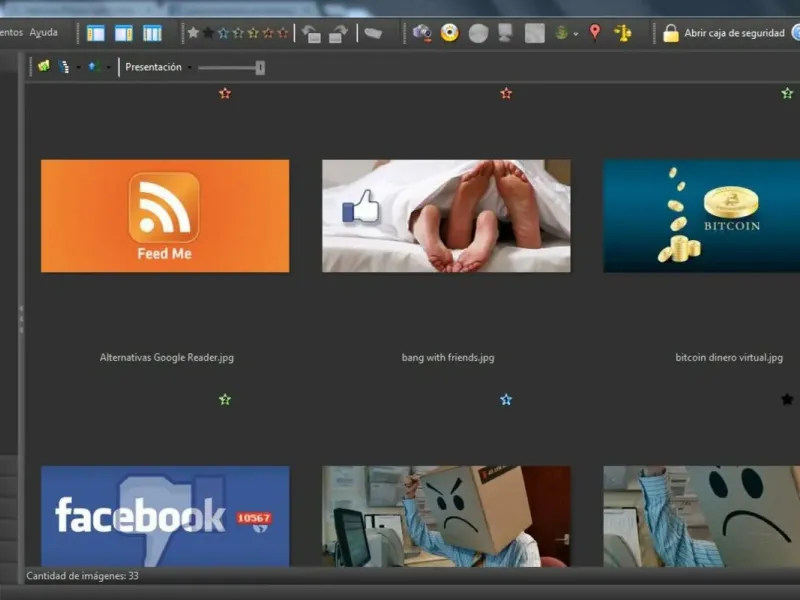Click the gray tag icon
The width and height of the screenshot is (800, 600).
[373, 34]
